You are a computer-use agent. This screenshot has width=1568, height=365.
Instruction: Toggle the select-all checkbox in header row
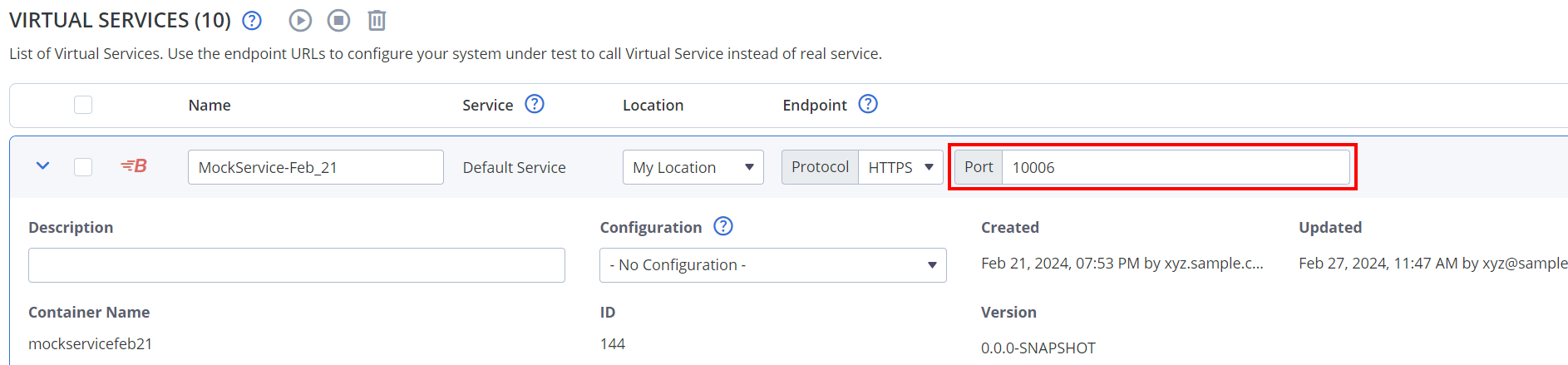[83, 105]
